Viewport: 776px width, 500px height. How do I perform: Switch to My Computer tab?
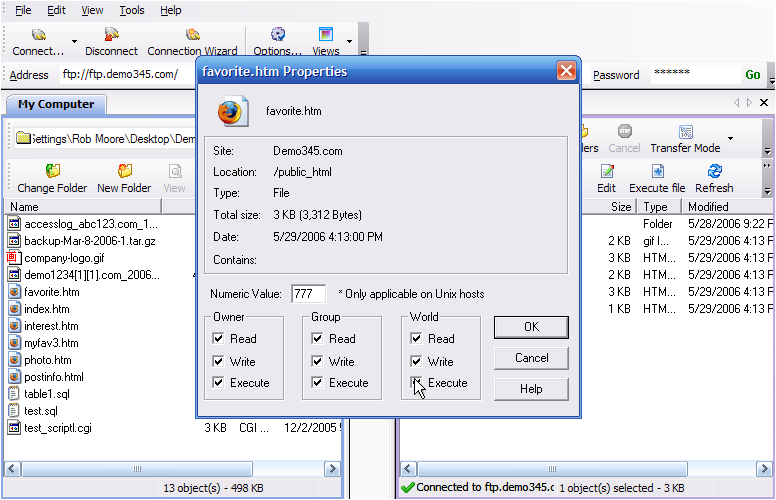click(x=56, y=104)
